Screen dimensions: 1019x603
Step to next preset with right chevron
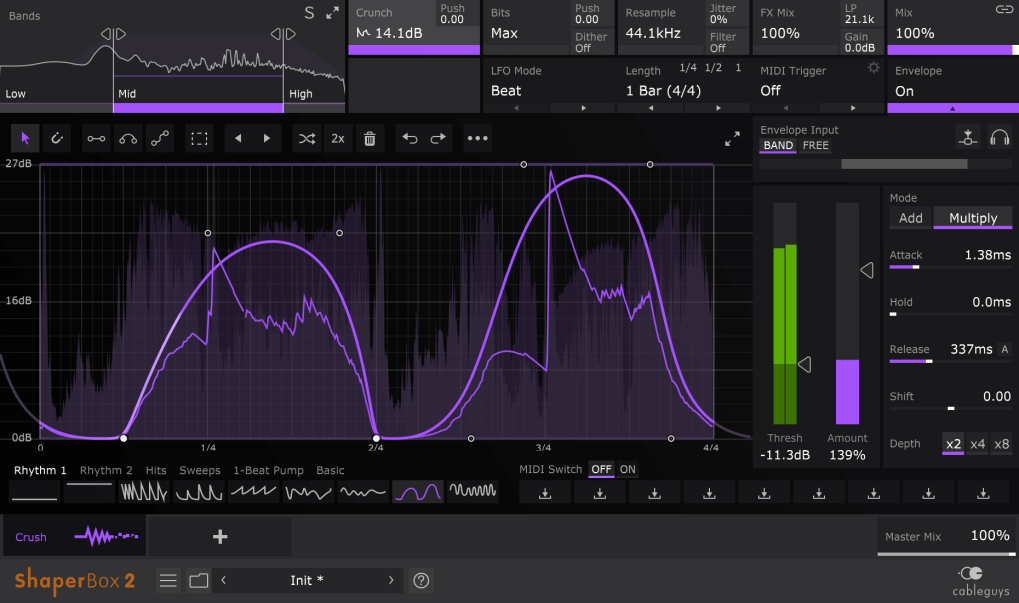click(391, 580)
